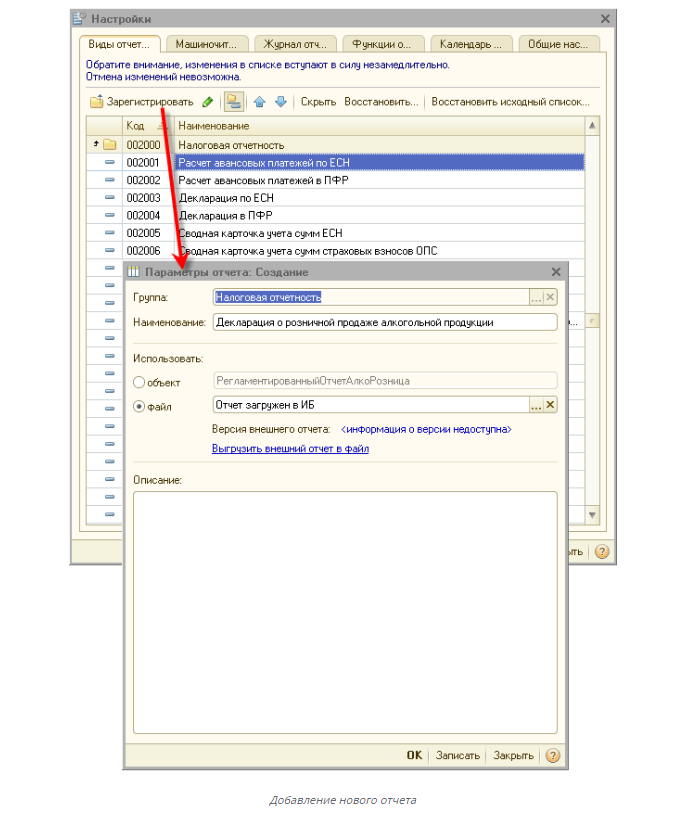680x825 pixels.
Task: Click the move up arrow icon
Action: (260, 102)
